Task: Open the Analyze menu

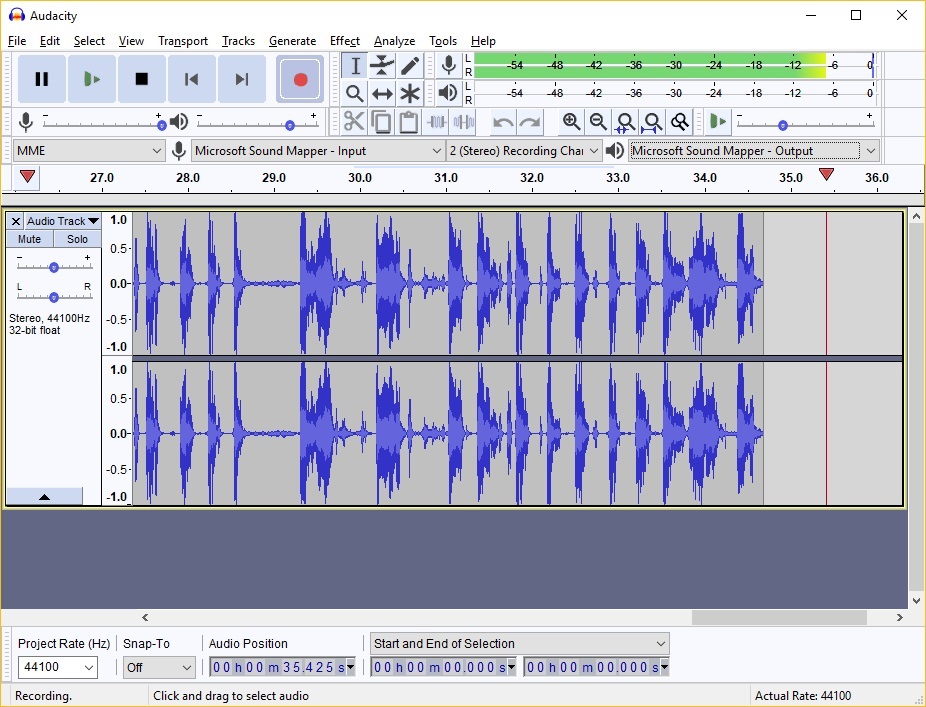Action: point(394,41)
